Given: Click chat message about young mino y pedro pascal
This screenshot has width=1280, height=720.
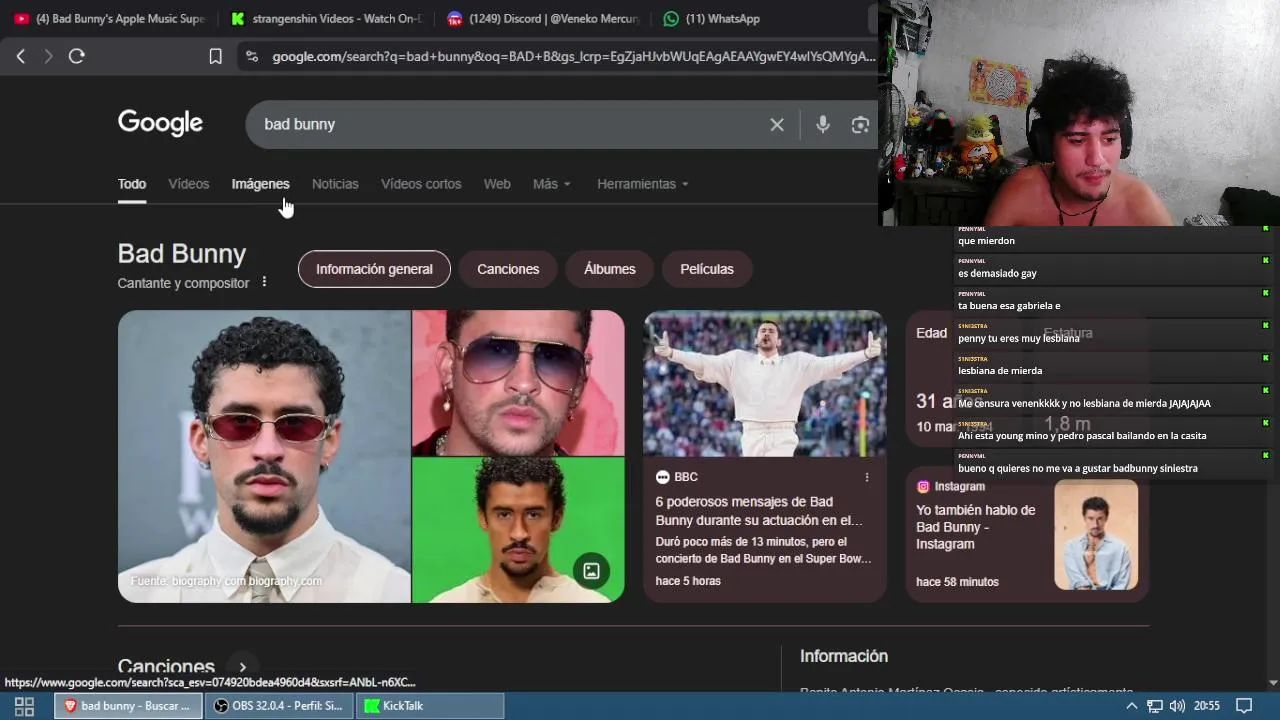Looking at the screenshot, I should [x=1082, y=436].
